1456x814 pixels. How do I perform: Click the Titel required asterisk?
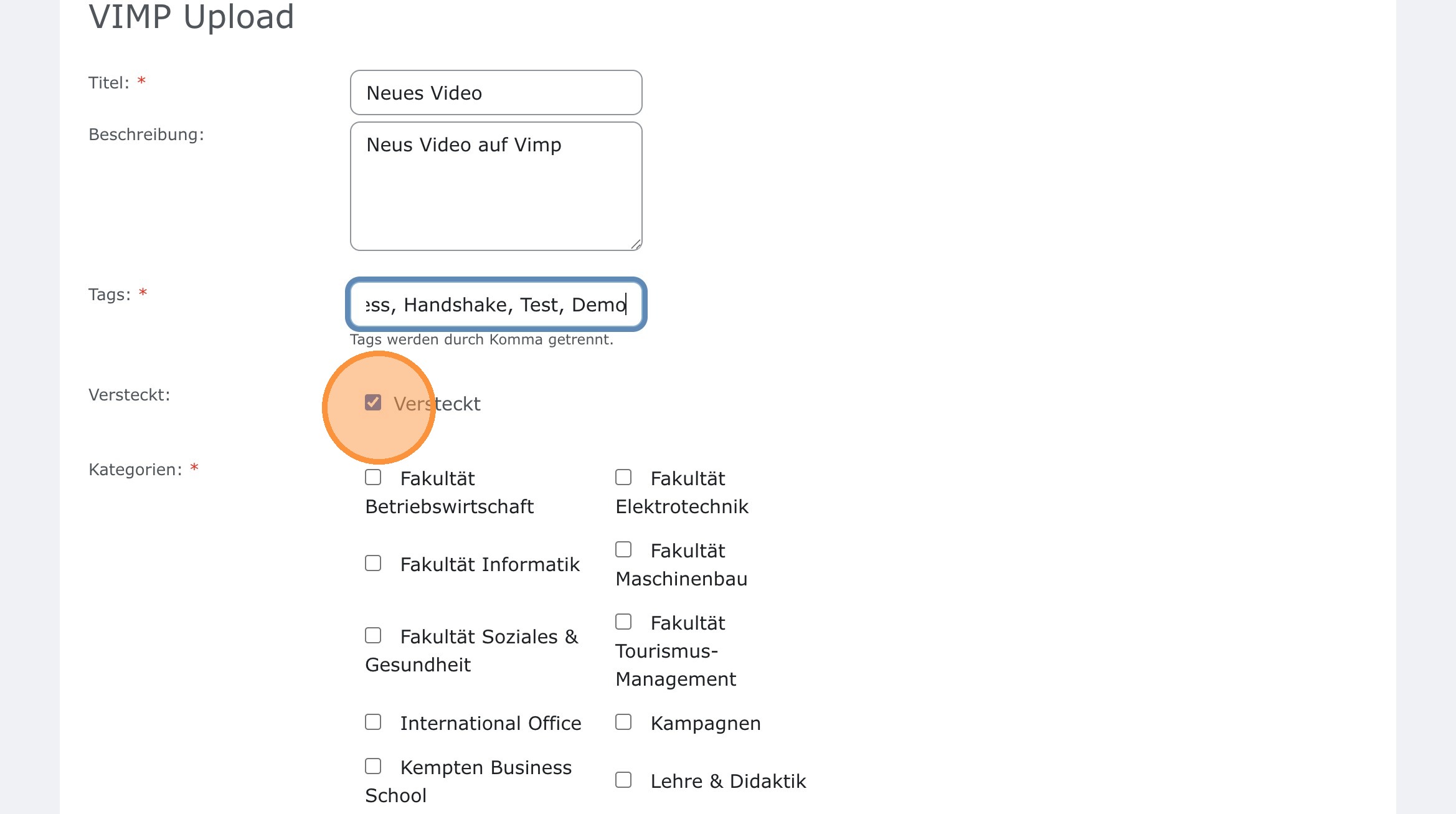[x=141, y=80]
